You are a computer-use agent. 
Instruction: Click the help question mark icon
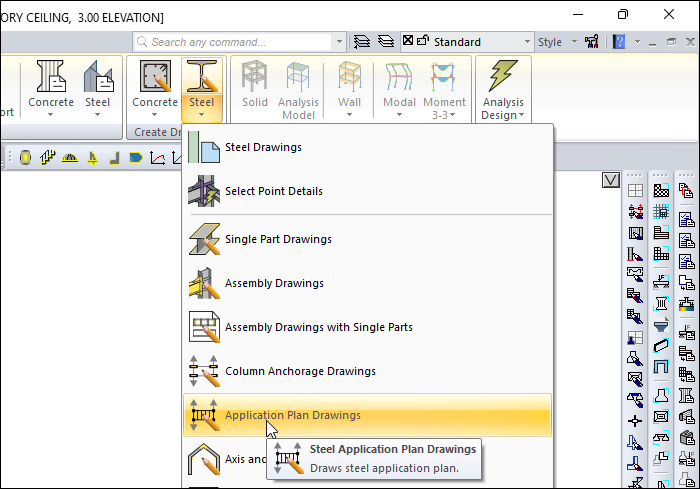(x=619, y=42)
